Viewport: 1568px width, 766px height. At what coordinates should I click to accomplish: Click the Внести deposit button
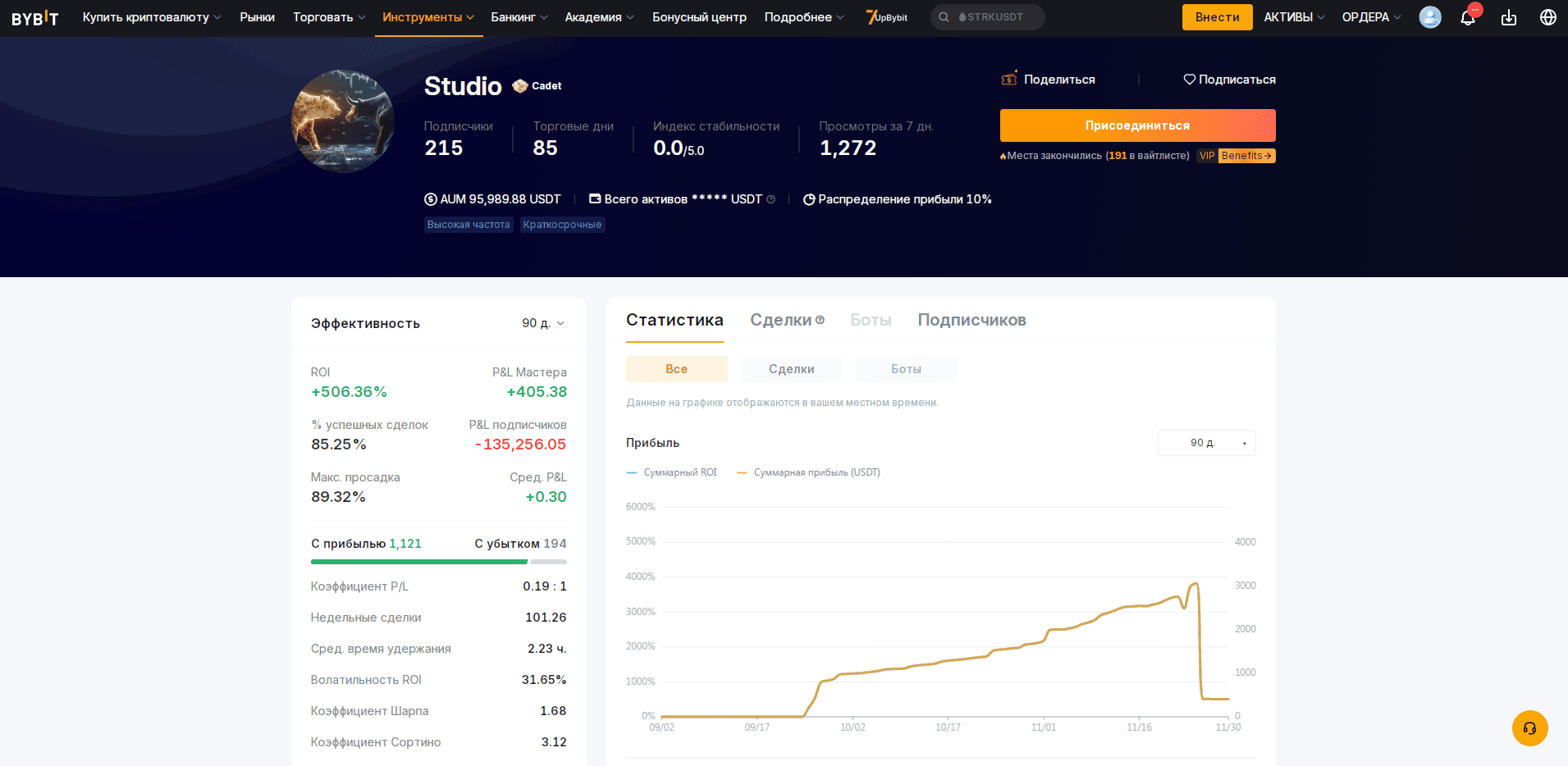tap(1217, 17)
